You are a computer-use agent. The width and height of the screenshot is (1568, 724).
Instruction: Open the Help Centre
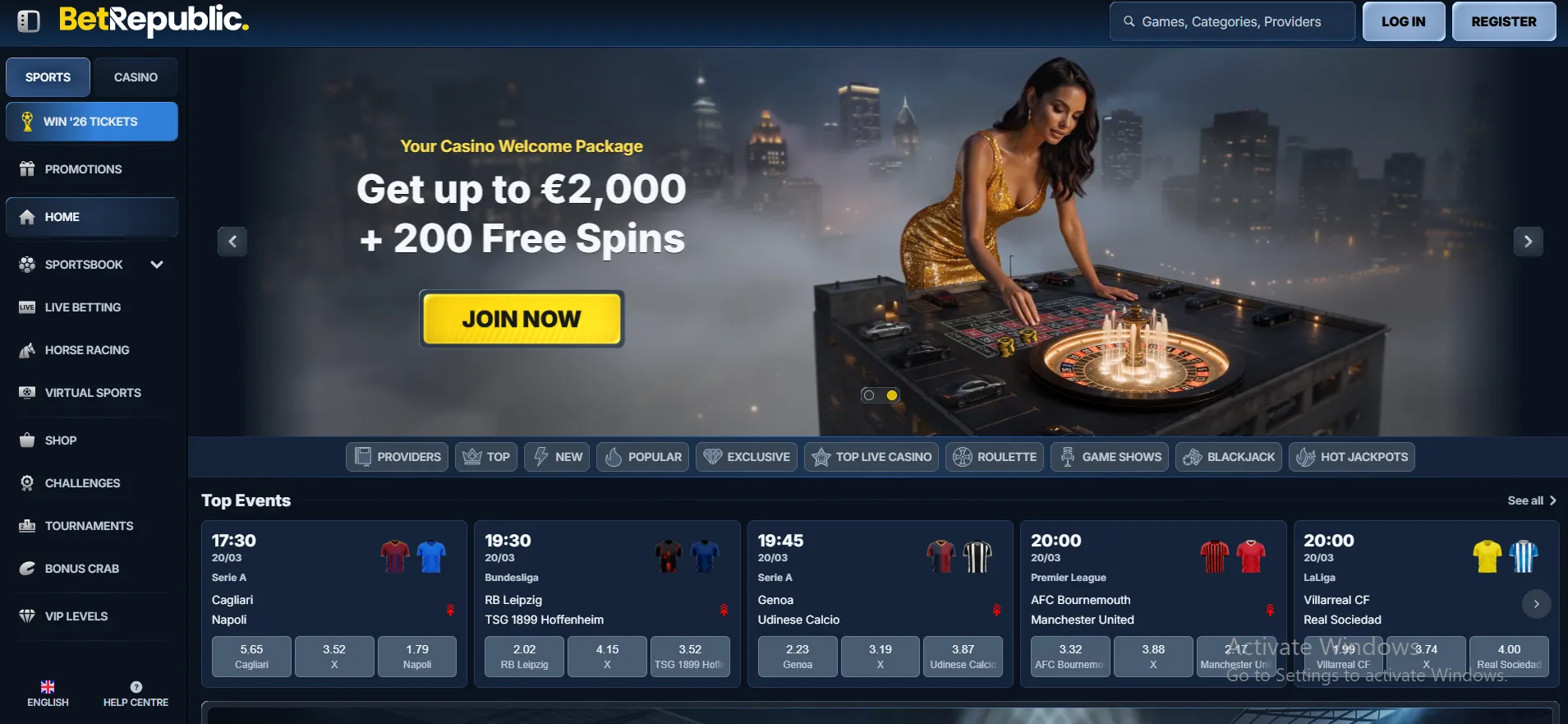(x=136, y=694)
